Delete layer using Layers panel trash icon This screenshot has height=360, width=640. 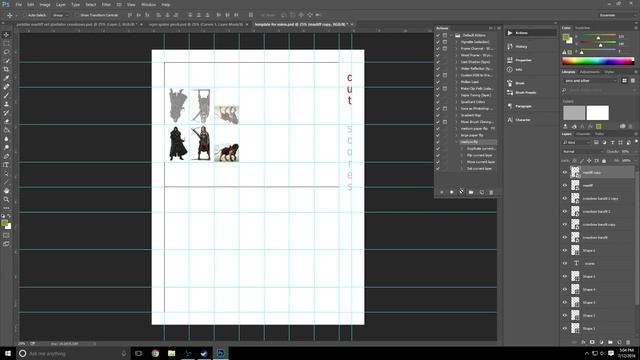628,342
